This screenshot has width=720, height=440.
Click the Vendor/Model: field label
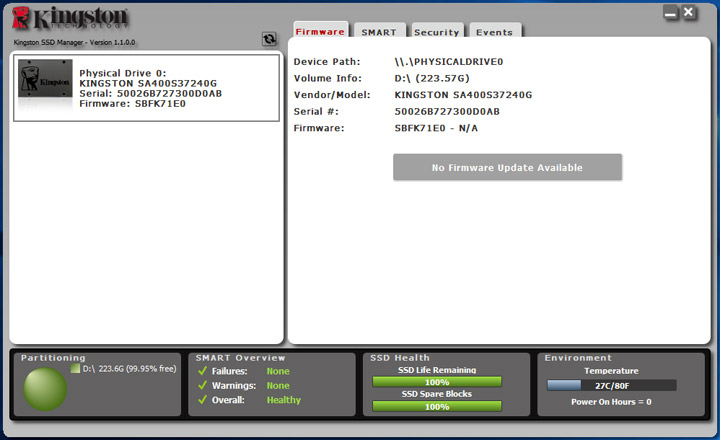coord(332,95)
